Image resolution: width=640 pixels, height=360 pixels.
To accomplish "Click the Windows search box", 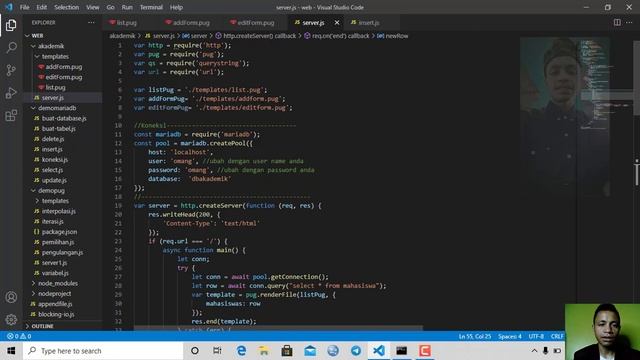I will (x=103, y=351).
